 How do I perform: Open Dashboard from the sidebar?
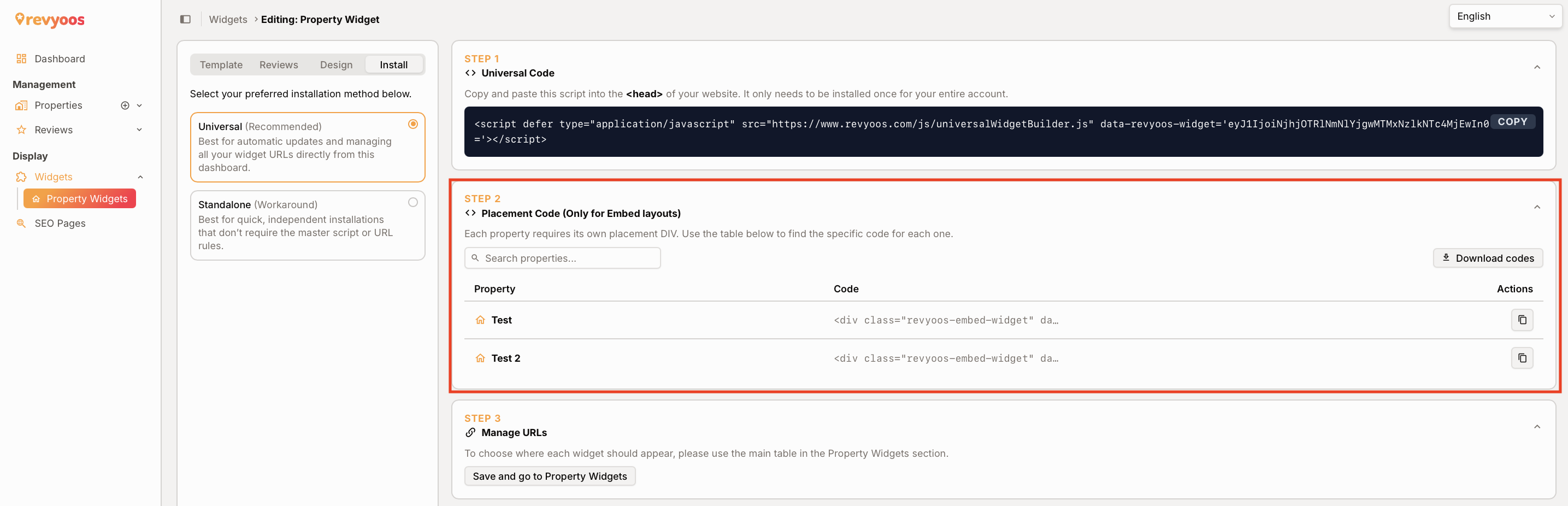coord(60,58)
